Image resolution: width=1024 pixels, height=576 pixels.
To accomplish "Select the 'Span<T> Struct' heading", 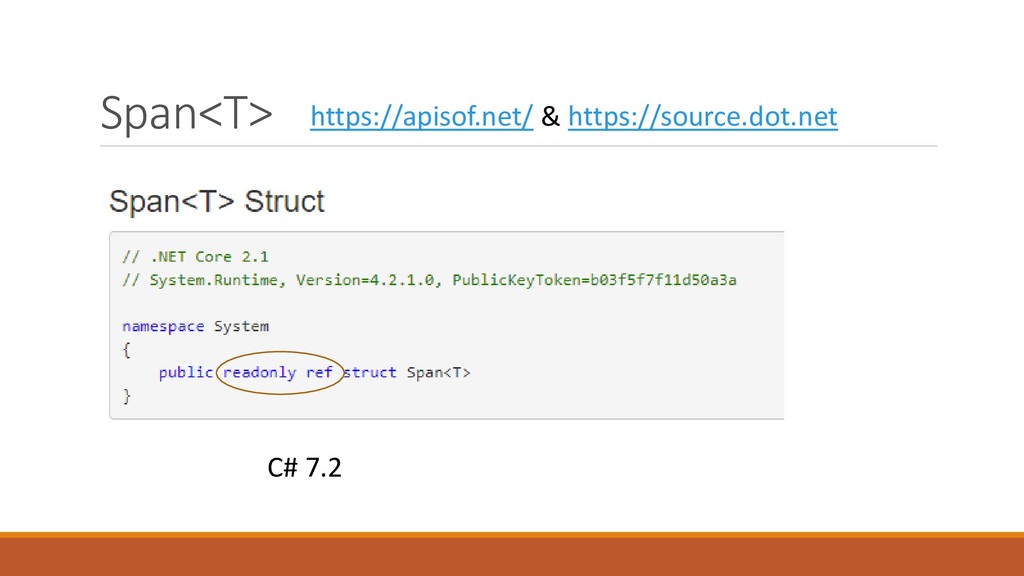I will (x=217, y=201).
